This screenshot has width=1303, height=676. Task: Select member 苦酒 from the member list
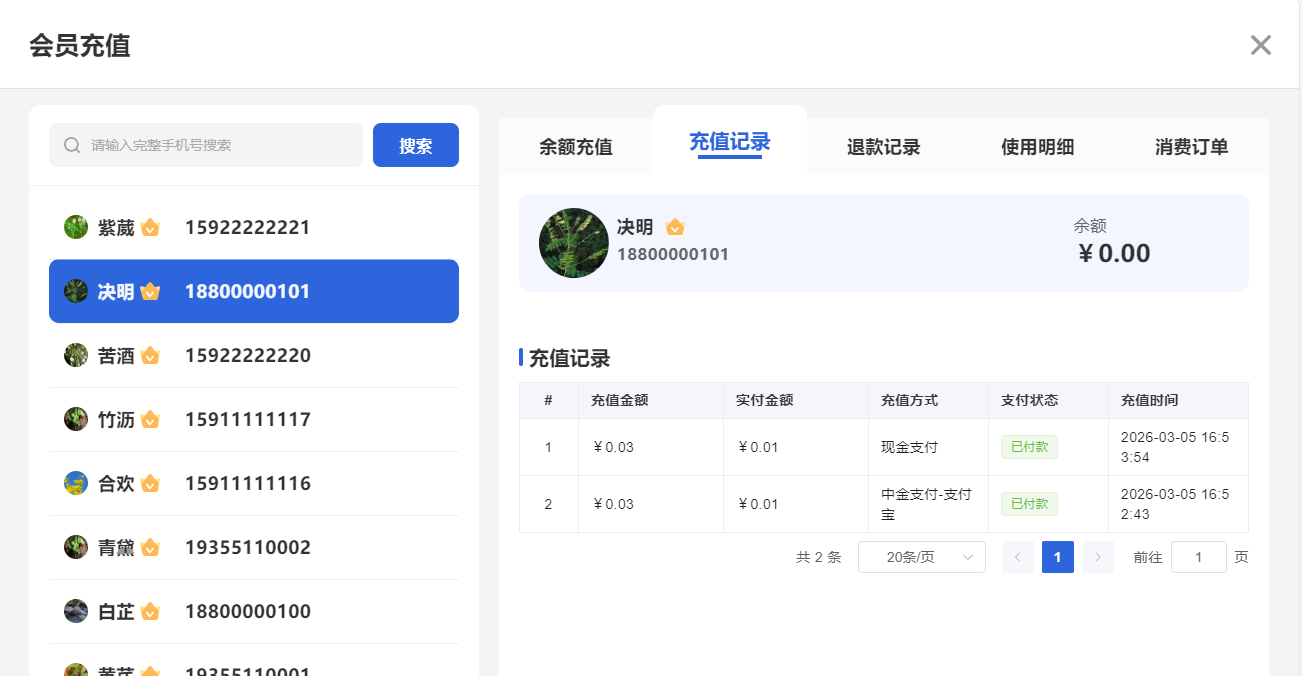pyautogui.click(x=253, y=355)
